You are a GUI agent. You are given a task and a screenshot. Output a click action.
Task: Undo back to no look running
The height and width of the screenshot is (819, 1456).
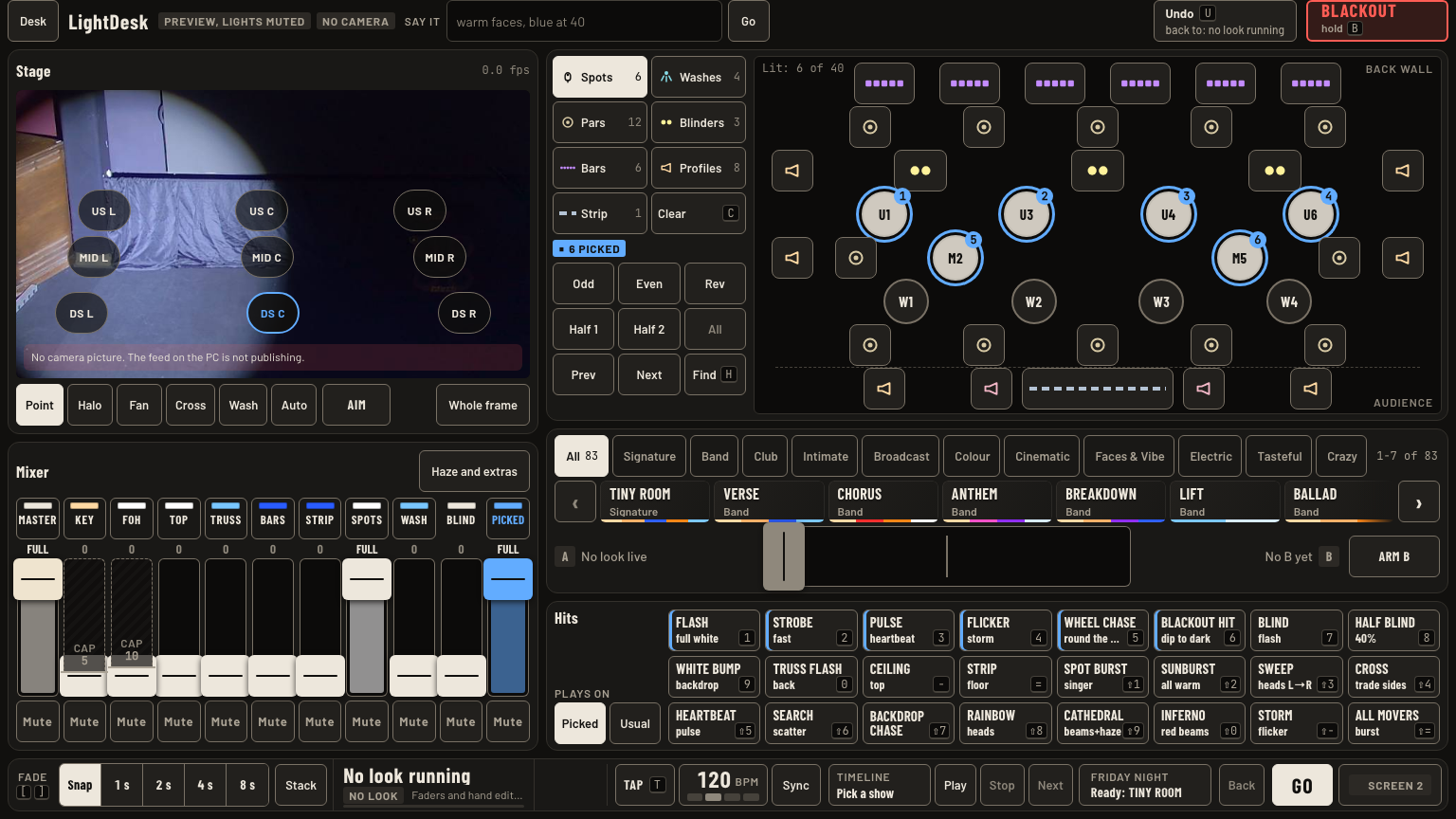[x=1225, y=21]
